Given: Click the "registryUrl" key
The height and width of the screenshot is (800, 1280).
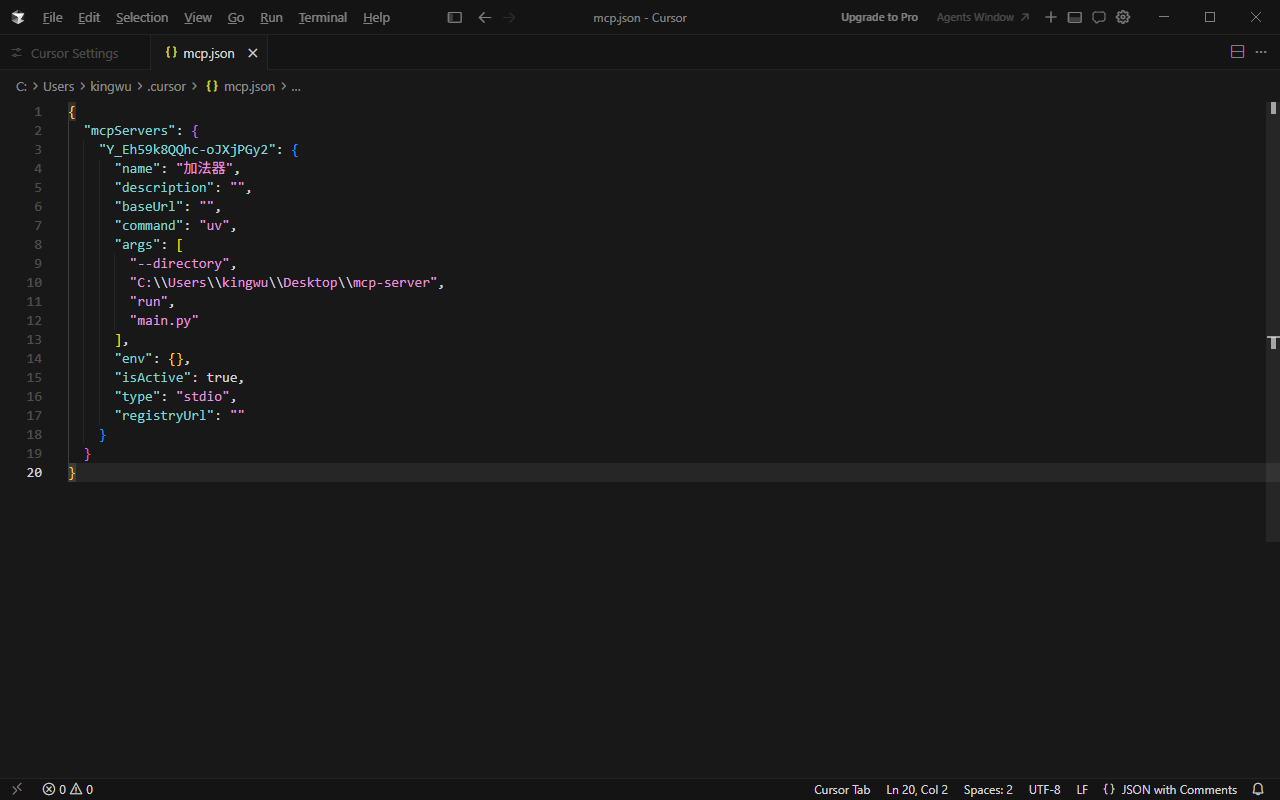Looking at the screenshot, I should pos(165,415).
